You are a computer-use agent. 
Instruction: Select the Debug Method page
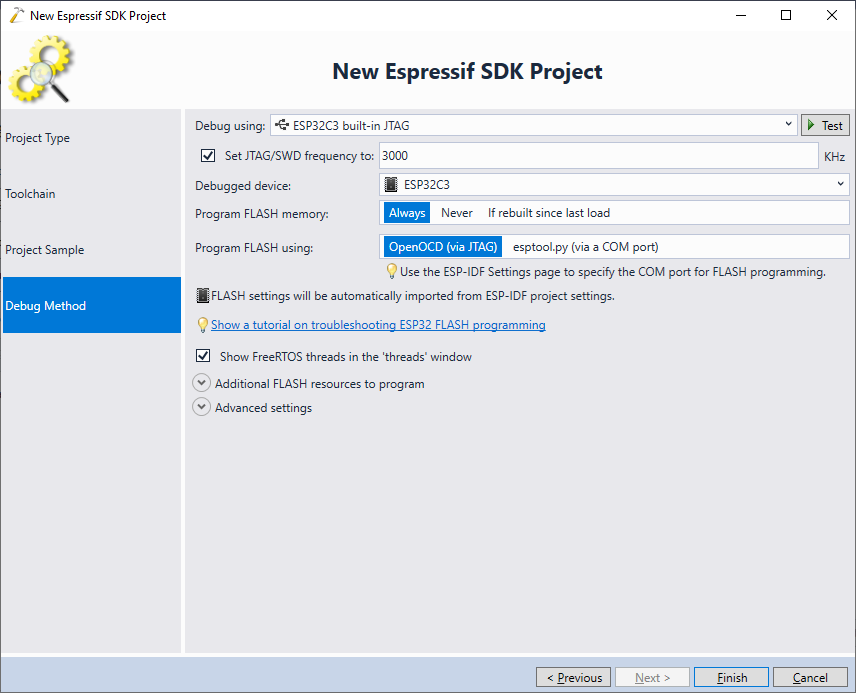tap(92, 305)
